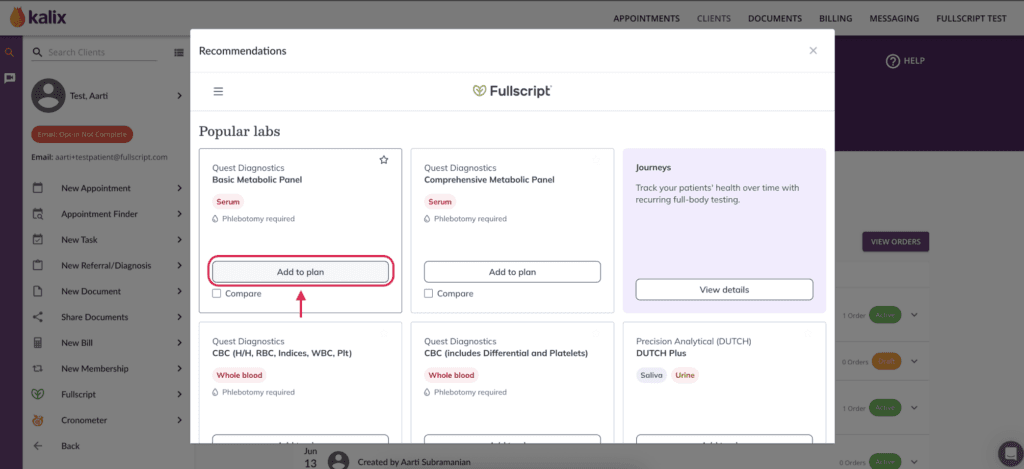Favorite the Basic Metabolic Panel with the star
This screenshot has width=1024, height=469.
pyautogui.click(x=384, y=160)
